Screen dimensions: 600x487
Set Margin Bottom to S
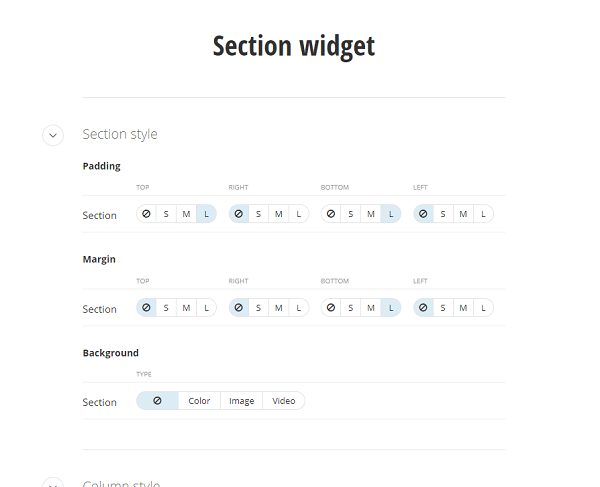tap(351, 308)
